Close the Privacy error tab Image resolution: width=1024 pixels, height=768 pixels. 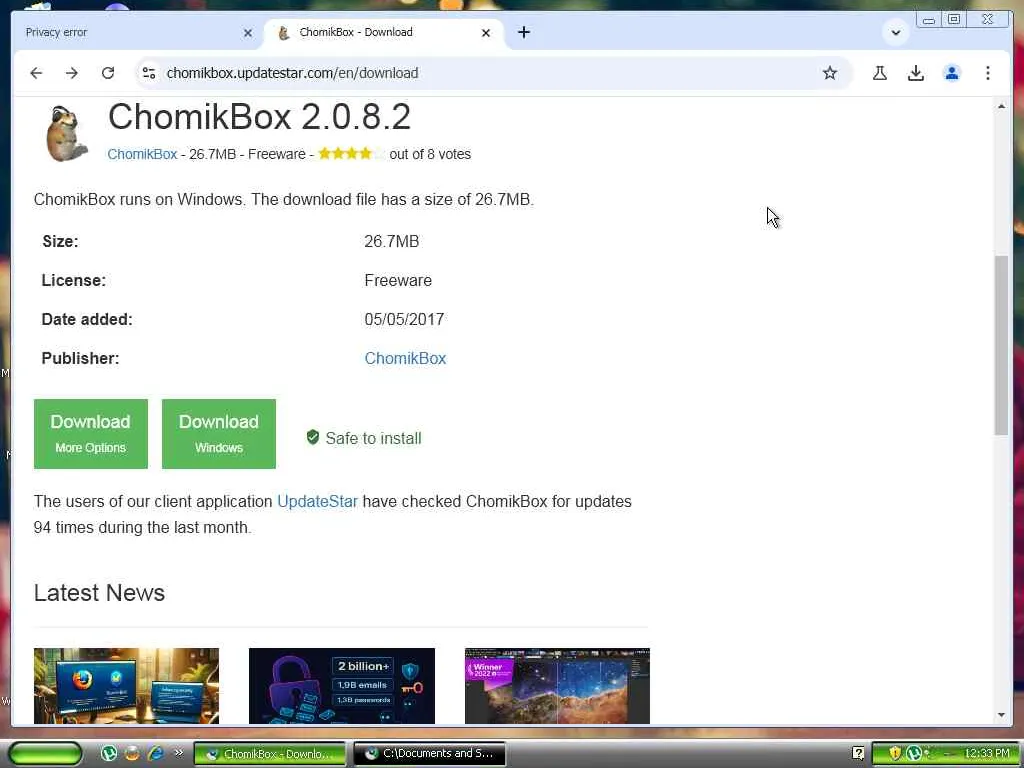(x=248, y=33)
